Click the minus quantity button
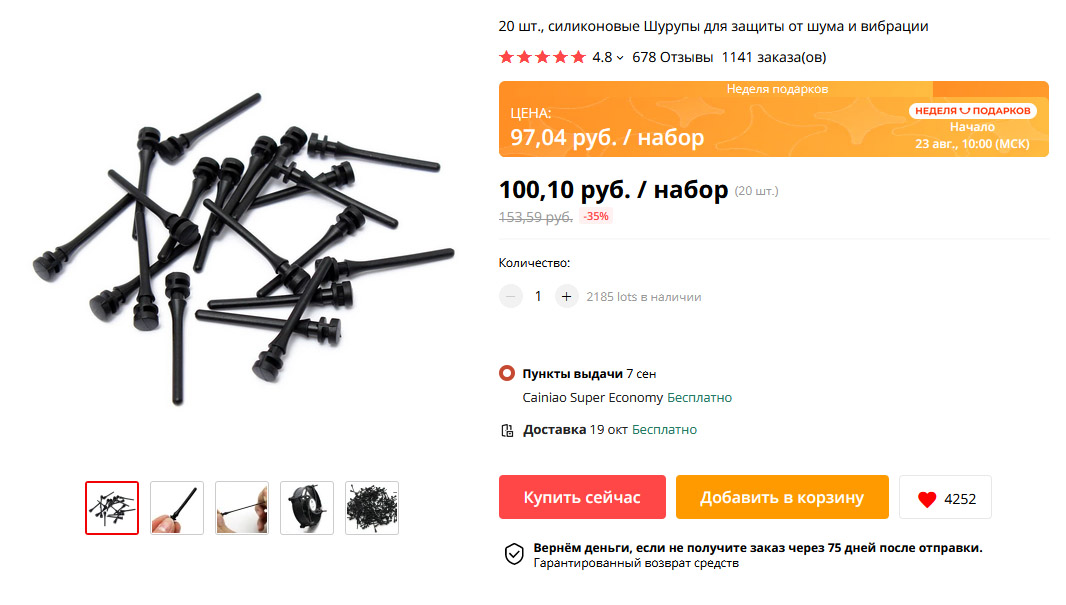This screenshot has height=605, width=1066. coord(511,296)
